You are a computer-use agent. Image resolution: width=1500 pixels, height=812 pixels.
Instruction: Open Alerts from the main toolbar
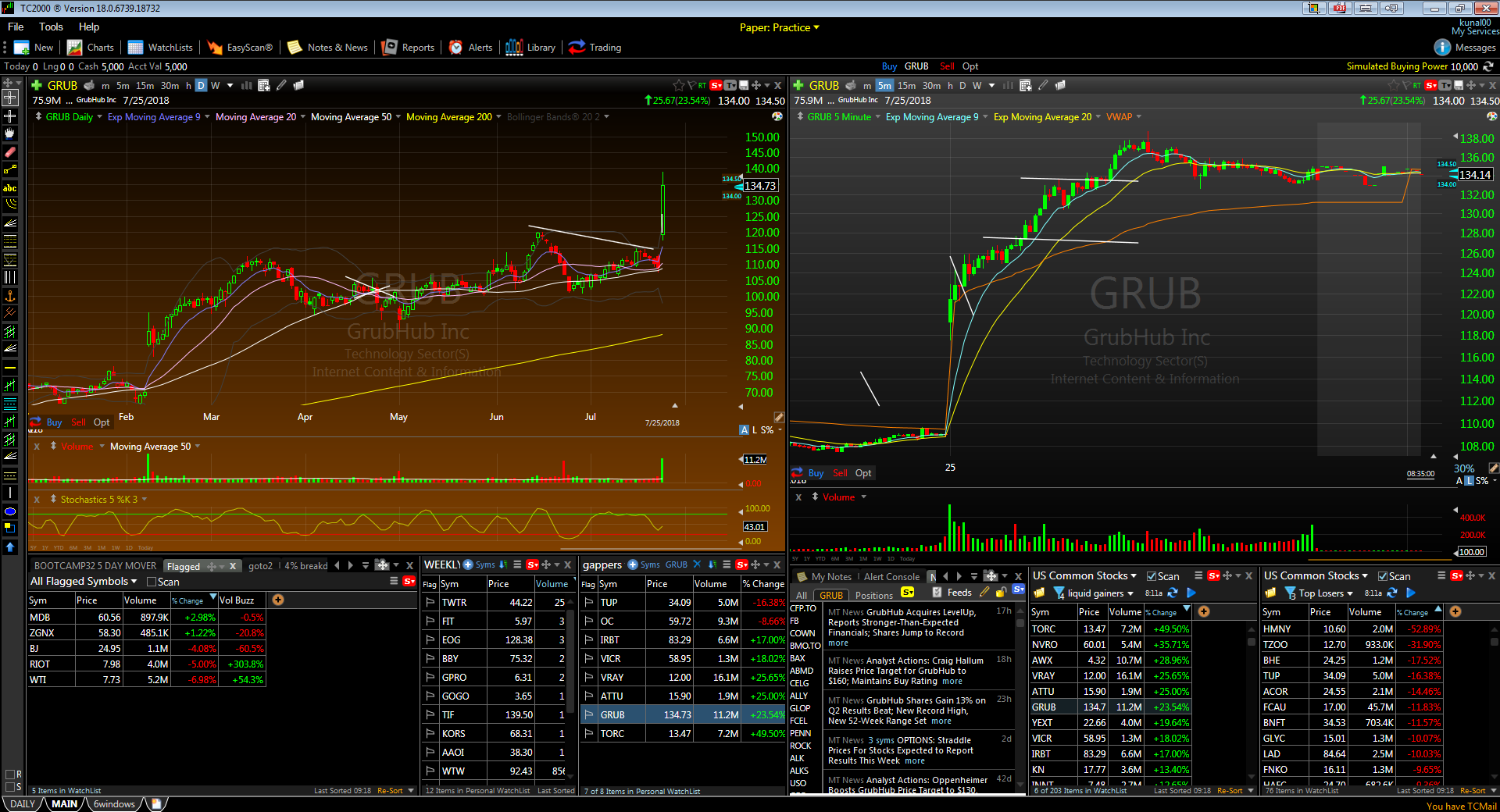click(471, 48)
